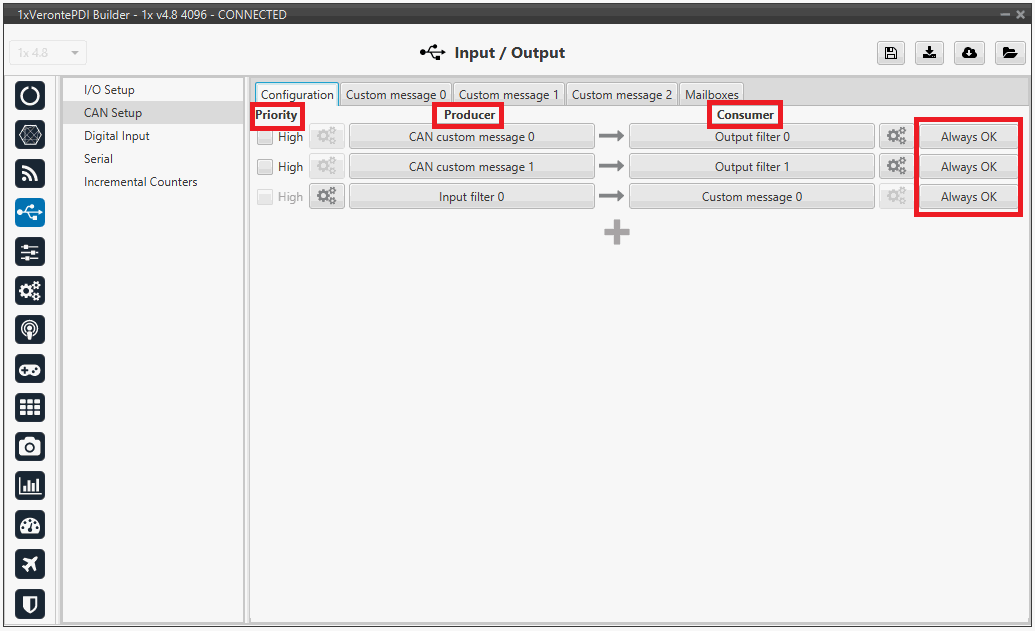Viewport: 1035px width, 631px height.
Task: Click the CAN custom message 0 producer button
Action: point(471,137)
